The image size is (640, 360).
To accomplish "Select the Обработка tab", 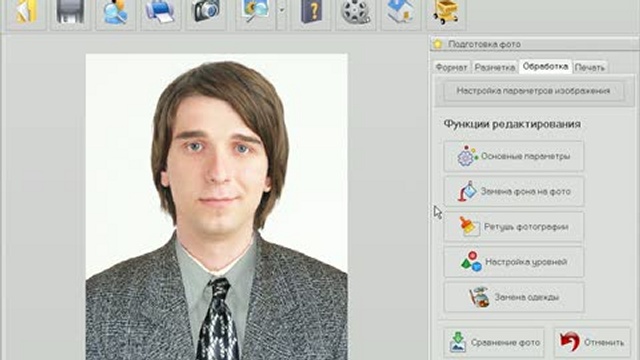I will tap(545, 66).
